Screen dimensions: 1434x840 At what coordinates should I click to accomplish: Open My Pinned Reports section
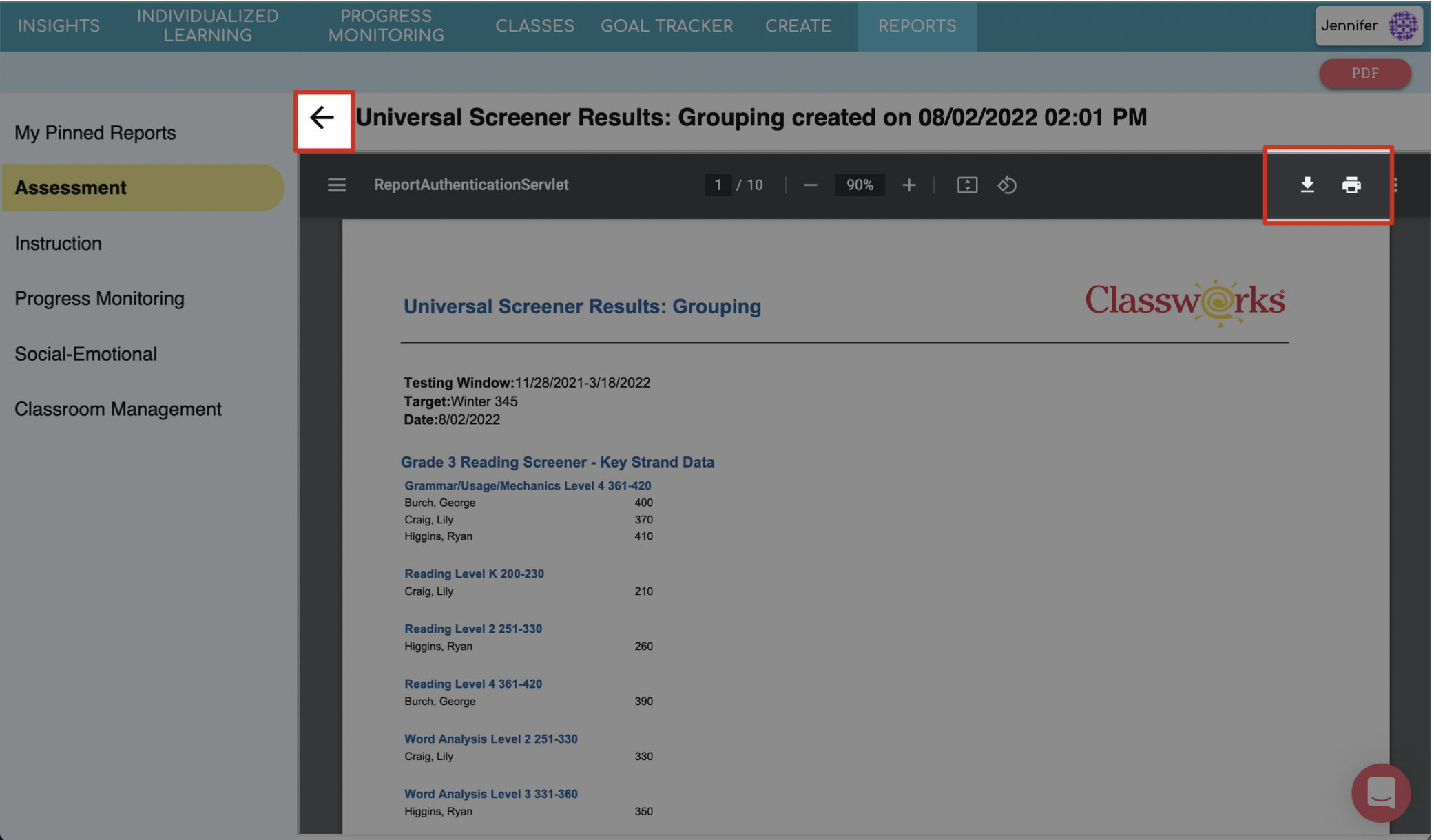click(95, 132)
